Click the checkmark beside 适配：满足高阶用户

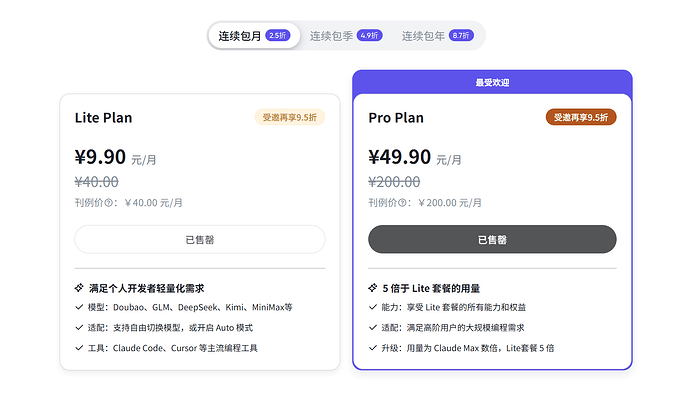[x=373, y=328]
